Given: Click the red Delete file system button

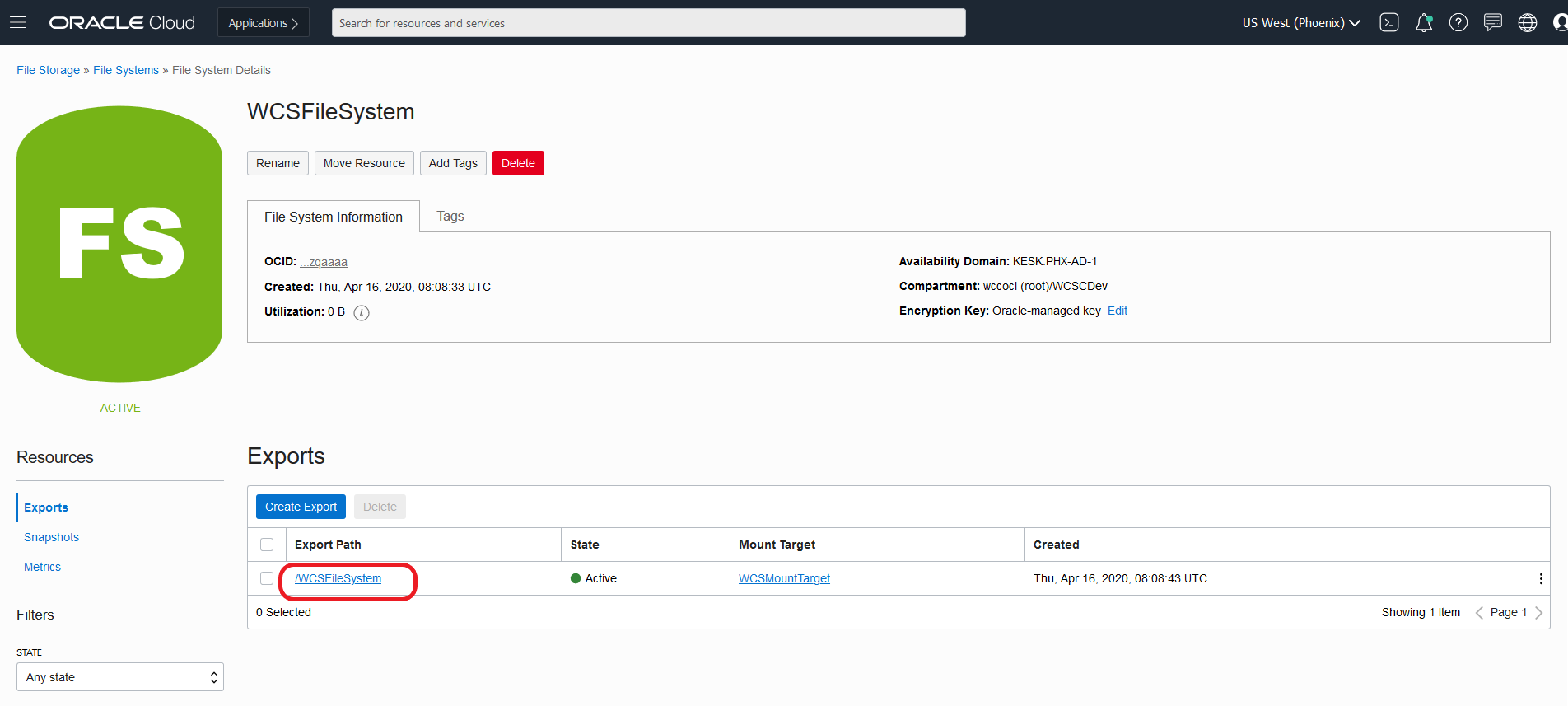Looking at the screenshot, I should [x=518, y=163].
